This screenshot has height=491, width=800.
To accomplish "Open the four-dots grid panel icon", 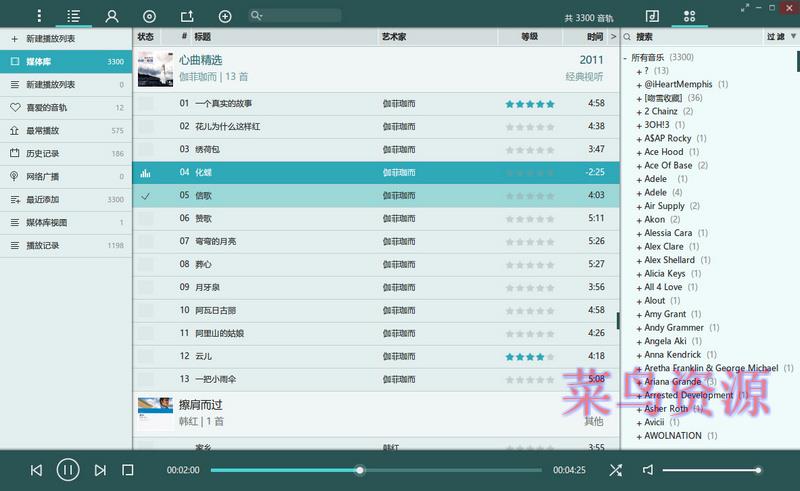I will pyautogui.click(x=689, y=16).
